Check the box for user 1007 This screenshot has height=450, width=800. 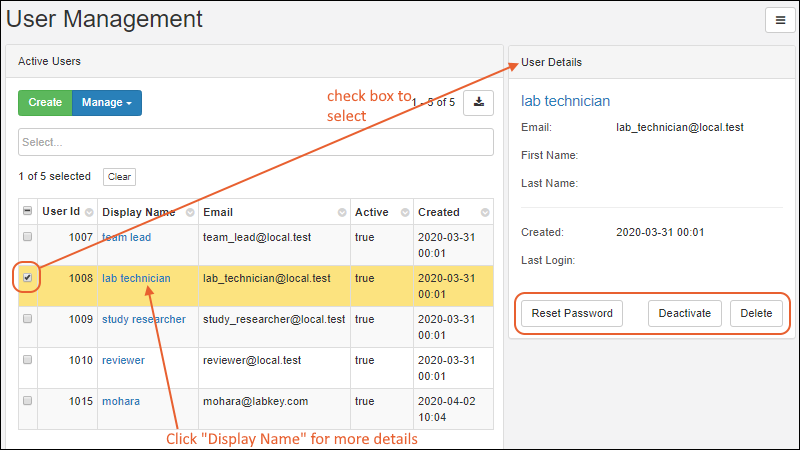[x=27, y=237]
